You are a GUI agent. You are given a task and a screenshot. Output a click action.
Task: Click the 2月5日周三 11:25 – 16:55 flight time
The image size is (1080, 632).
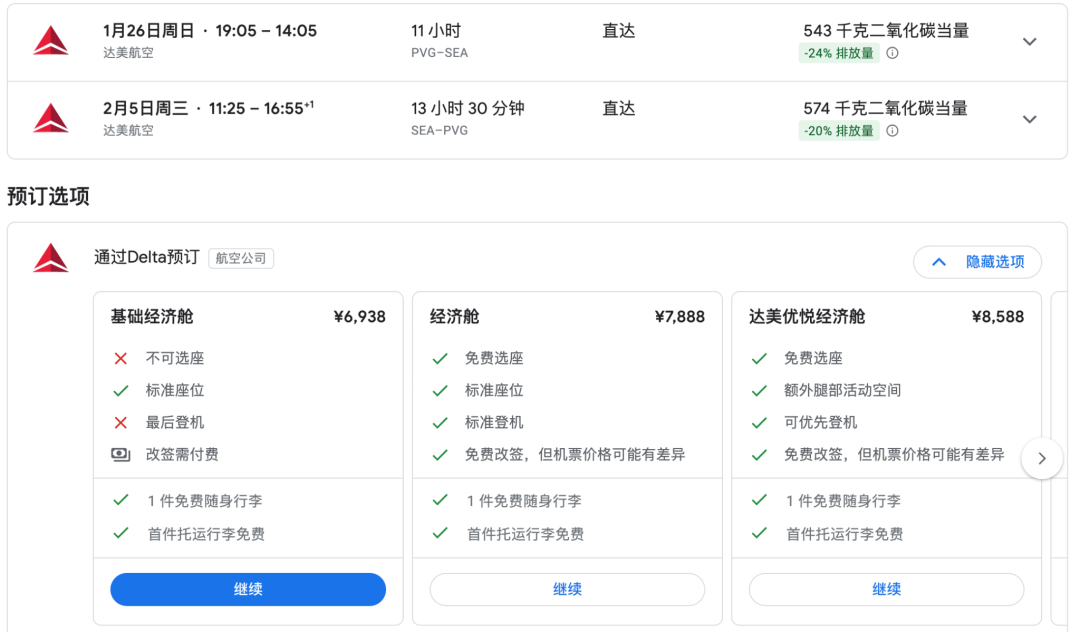pos(209,109)
